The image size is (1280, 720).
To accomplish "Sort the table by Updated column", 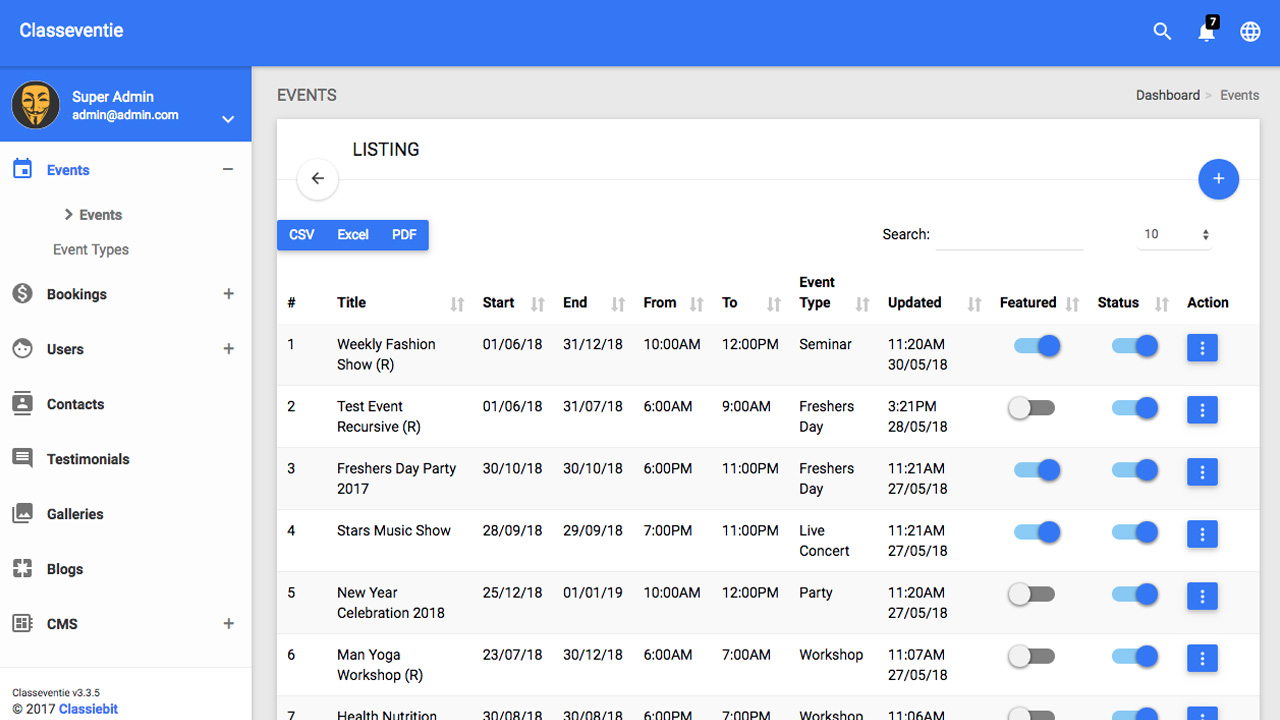I will pyautogui.click(x=935, y=303).
